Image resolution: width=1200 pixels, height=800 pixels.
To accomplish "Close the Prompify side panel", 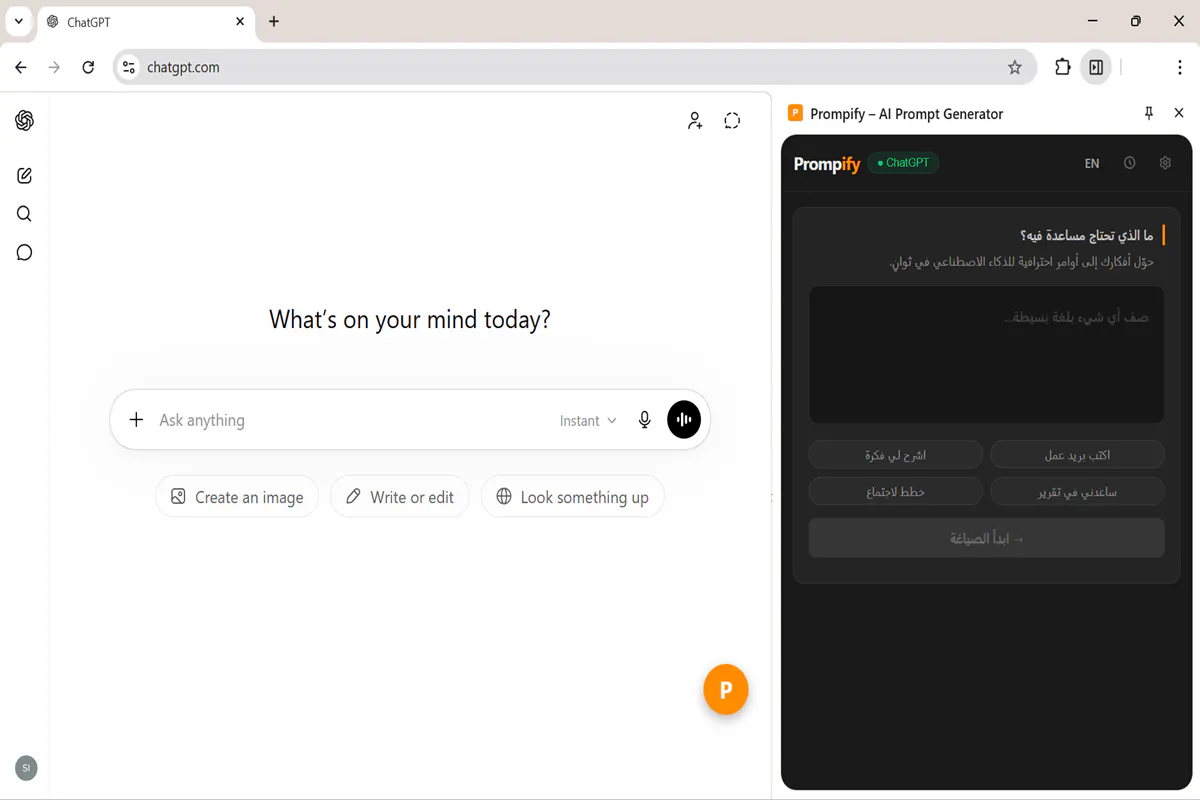I will (x=1179, y=114).
